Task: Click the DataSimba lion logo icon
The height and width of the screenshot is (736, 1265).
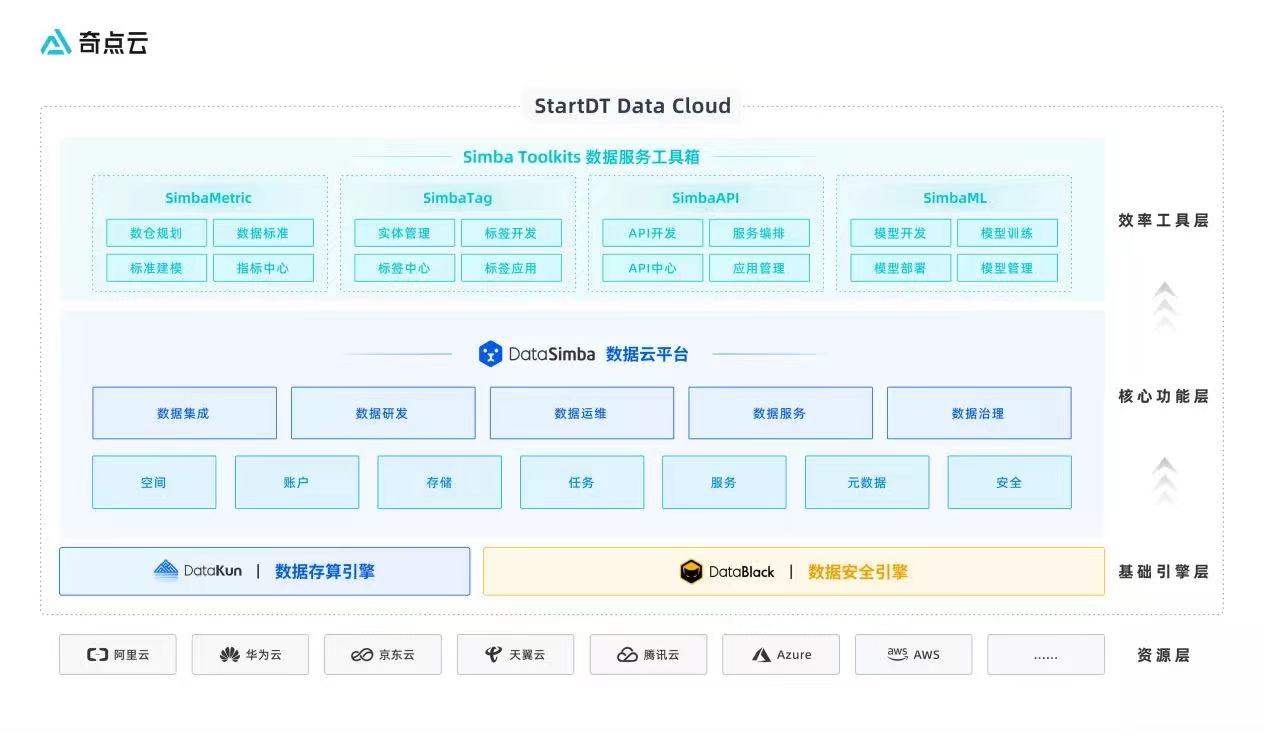Action: point(490,354)
